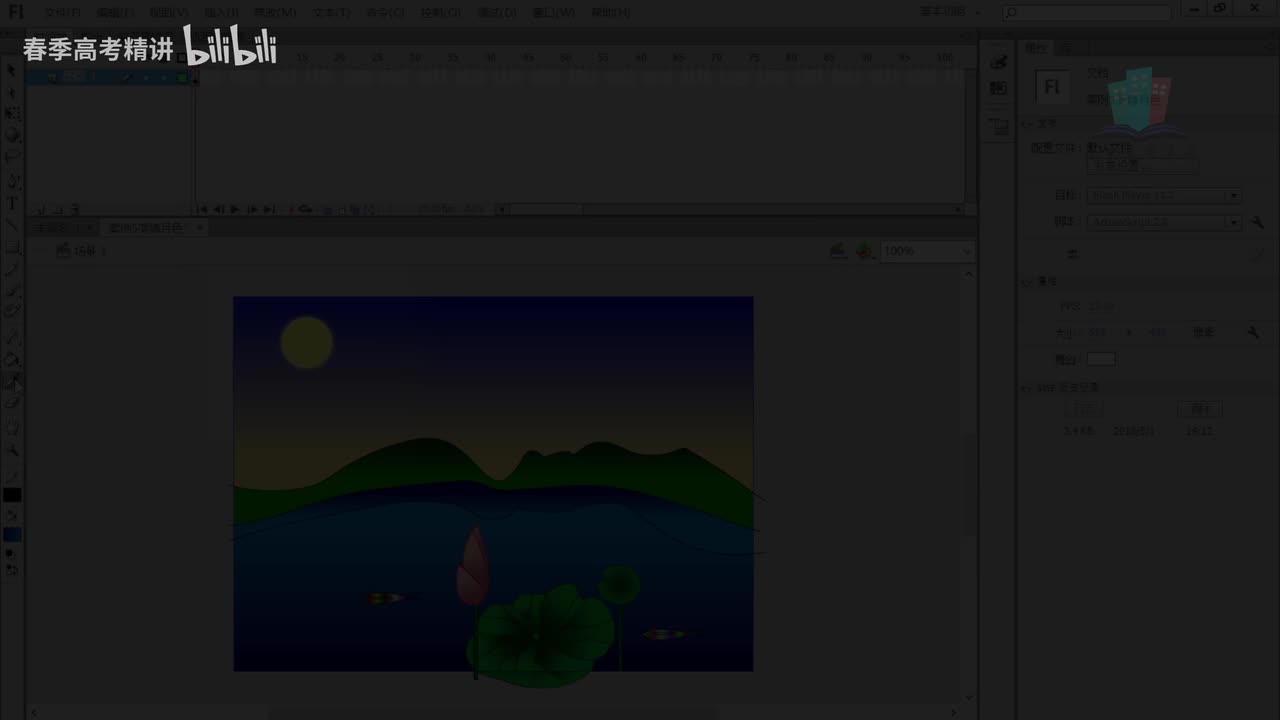Click the Swap Colors button
Viewport: 1280px width, 720px height.
[x=12, y=570]
